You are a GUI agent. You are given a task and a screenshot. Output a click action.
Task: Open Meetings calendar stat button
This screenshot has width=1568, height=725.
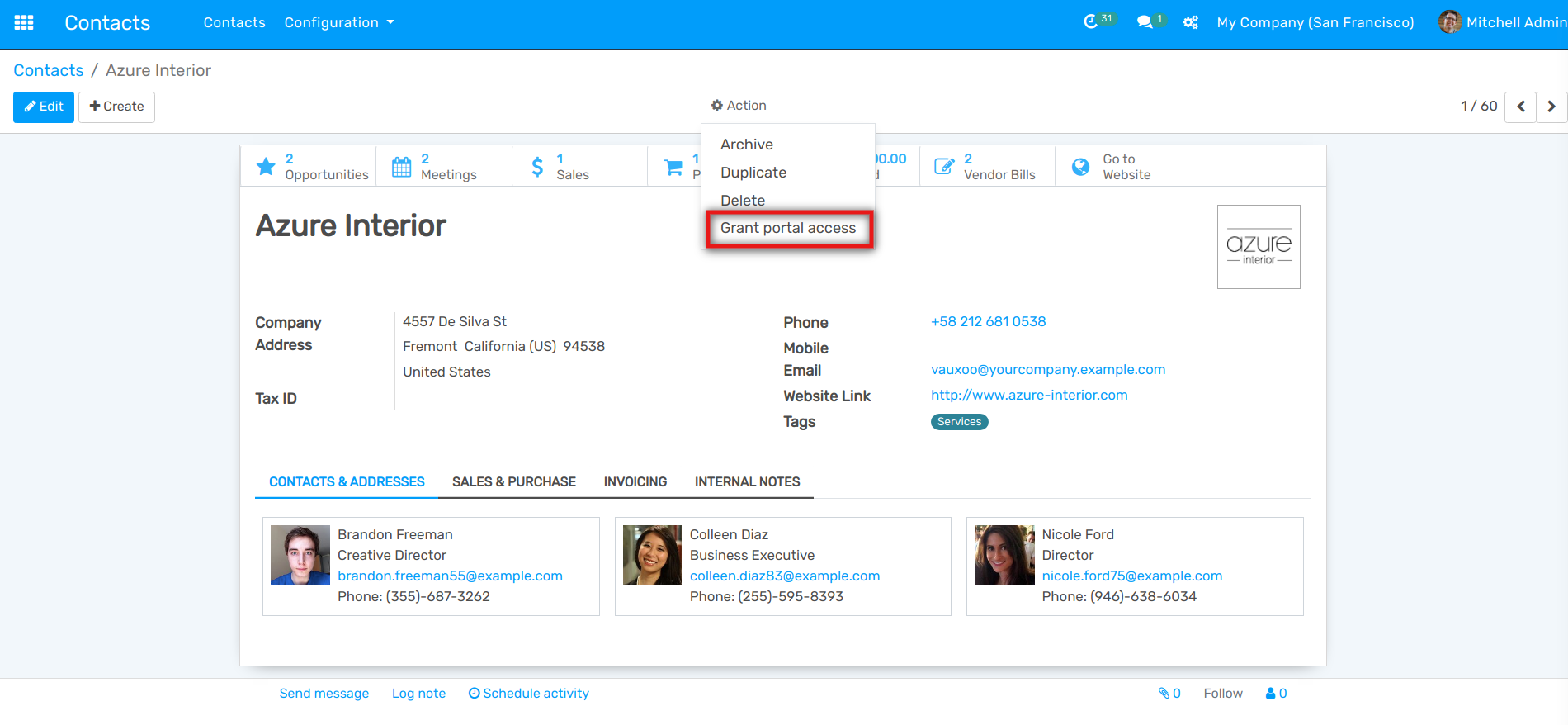tap(444, 166)
